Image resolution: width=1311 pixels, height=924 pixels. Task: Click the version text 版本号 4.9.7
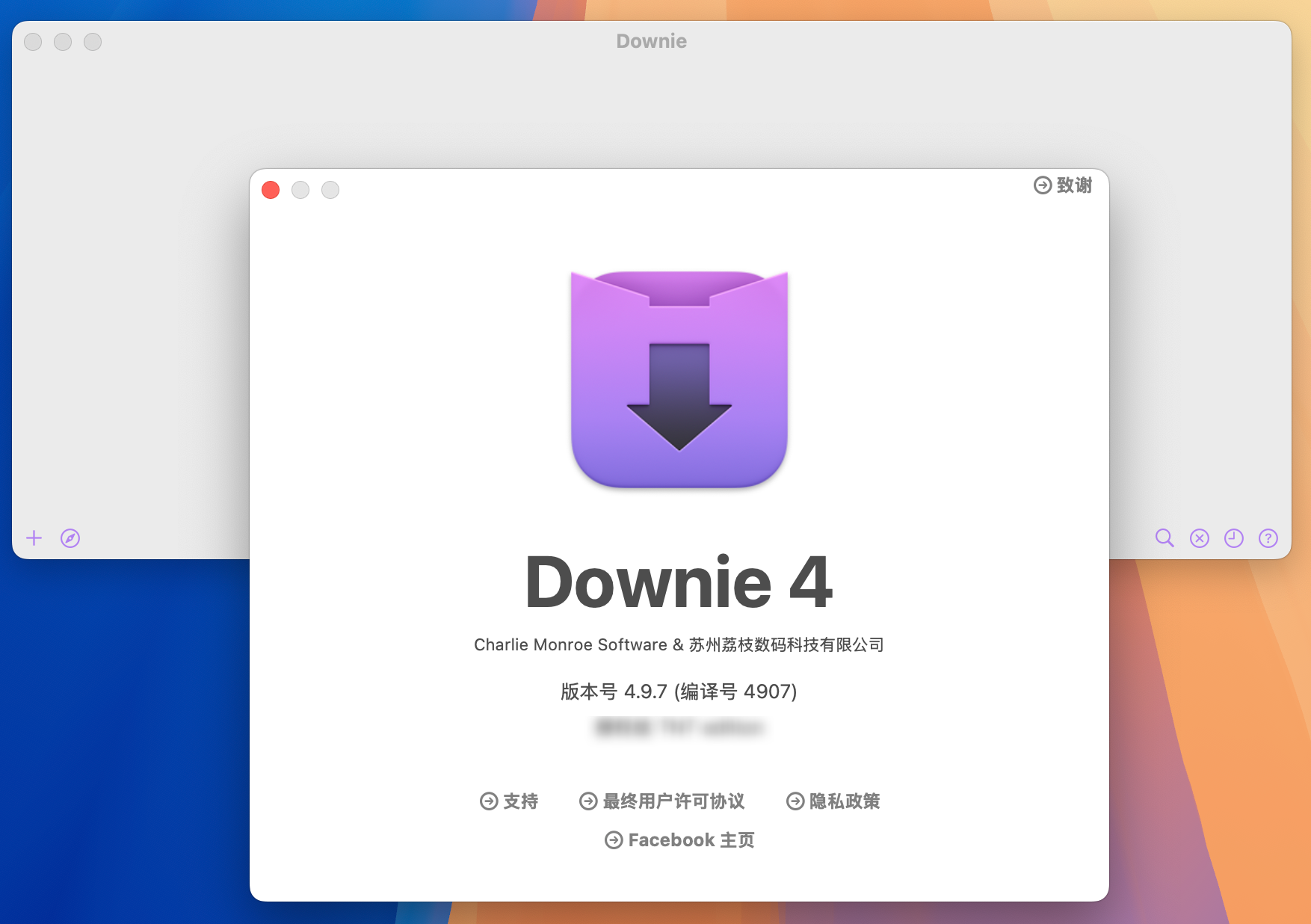[x=678, y=692]
